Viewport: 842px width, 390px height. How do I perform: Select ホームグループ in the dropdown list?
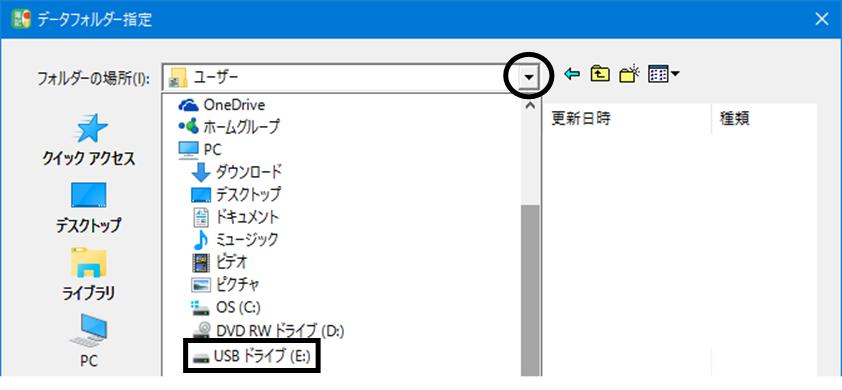tap(229, 127)
